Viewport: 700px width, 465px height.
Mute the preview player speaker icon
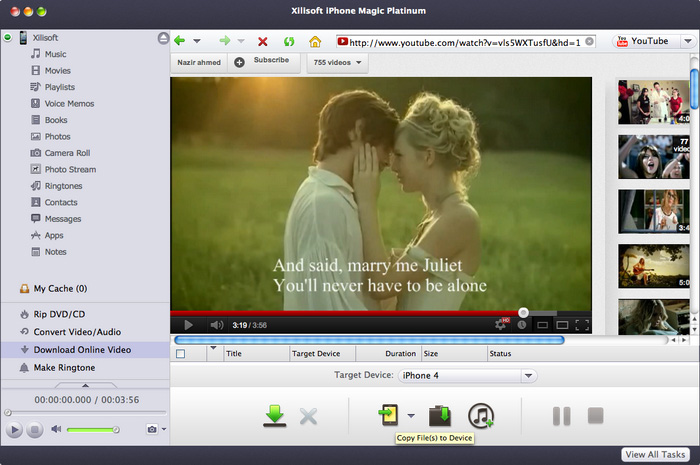tap(56, 429)
